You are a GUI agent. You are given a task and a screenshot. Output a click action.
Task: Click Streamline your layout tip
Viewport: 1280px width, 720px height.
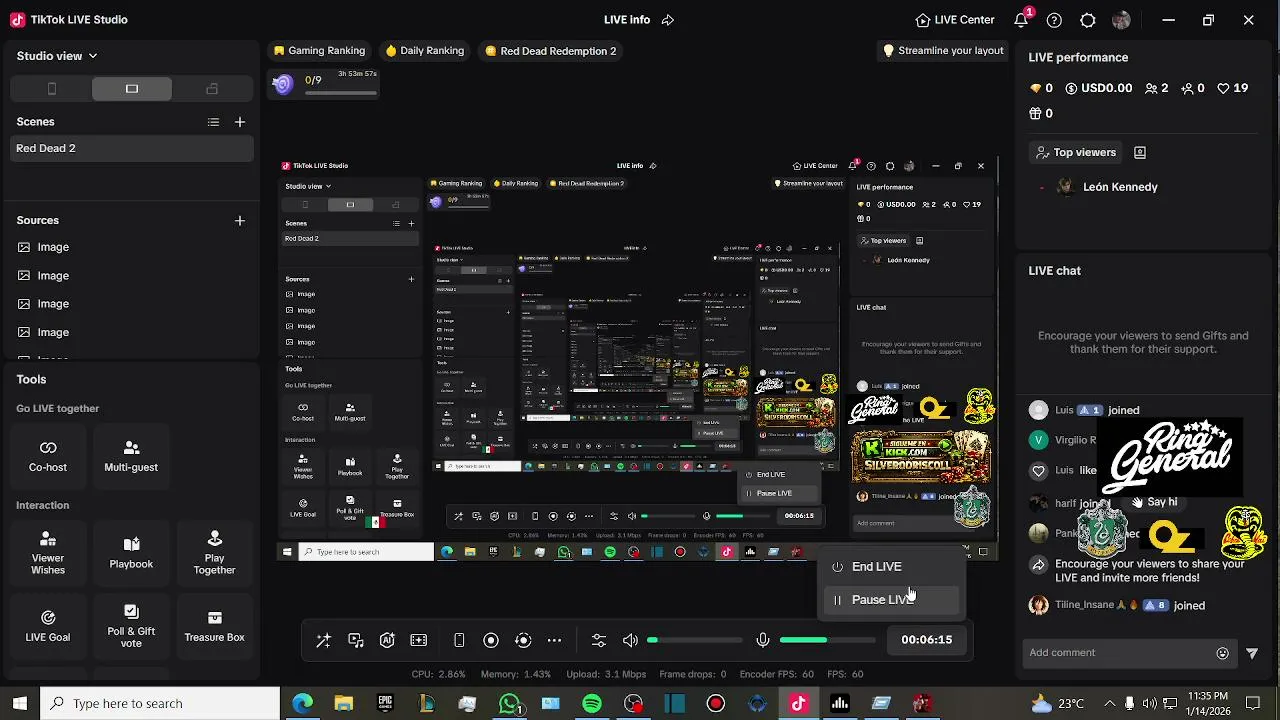(x=942, y=51)
